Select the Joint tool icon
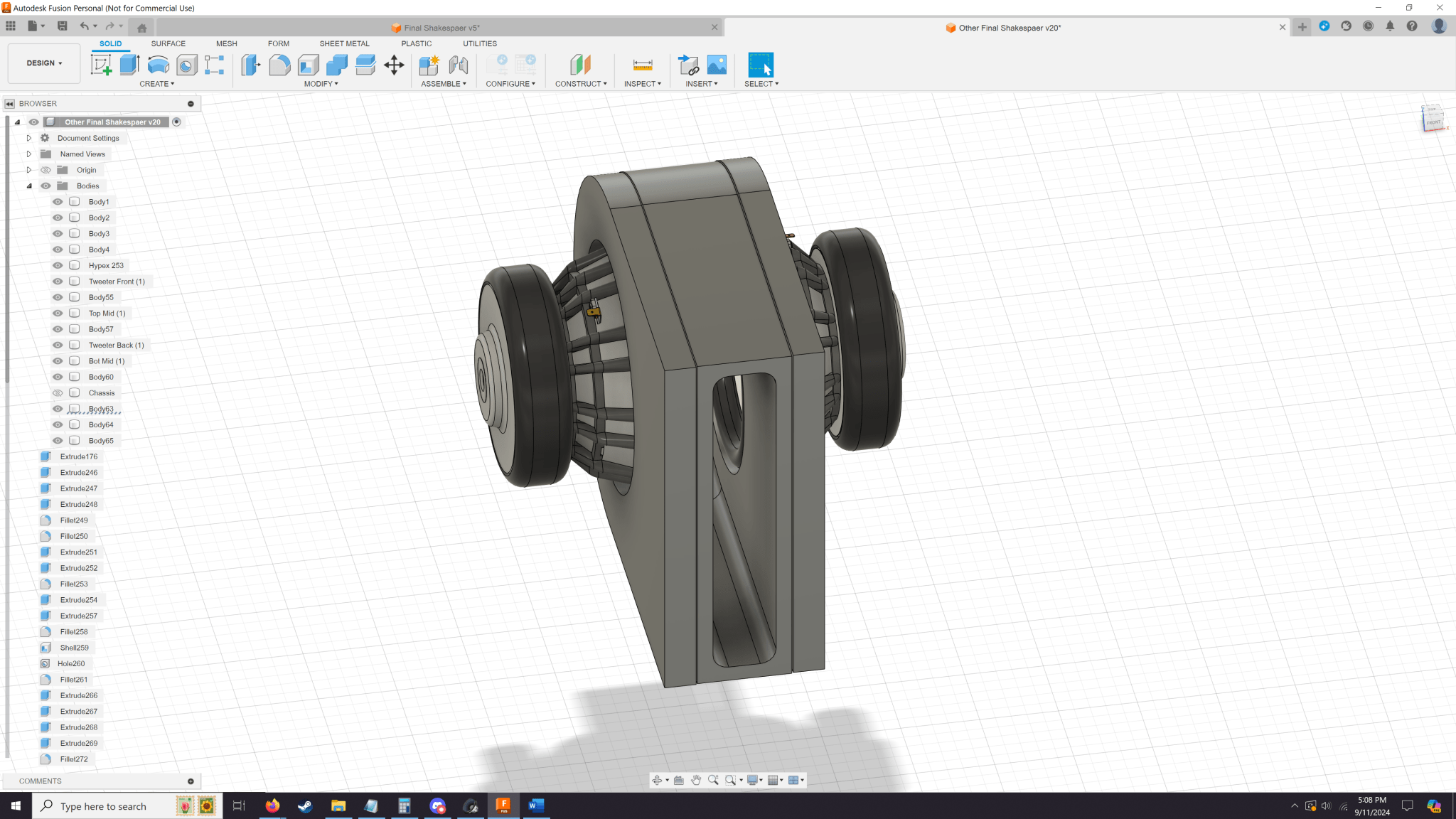Viewport: 1456px width, 819px height. click(x=459, y=65)
